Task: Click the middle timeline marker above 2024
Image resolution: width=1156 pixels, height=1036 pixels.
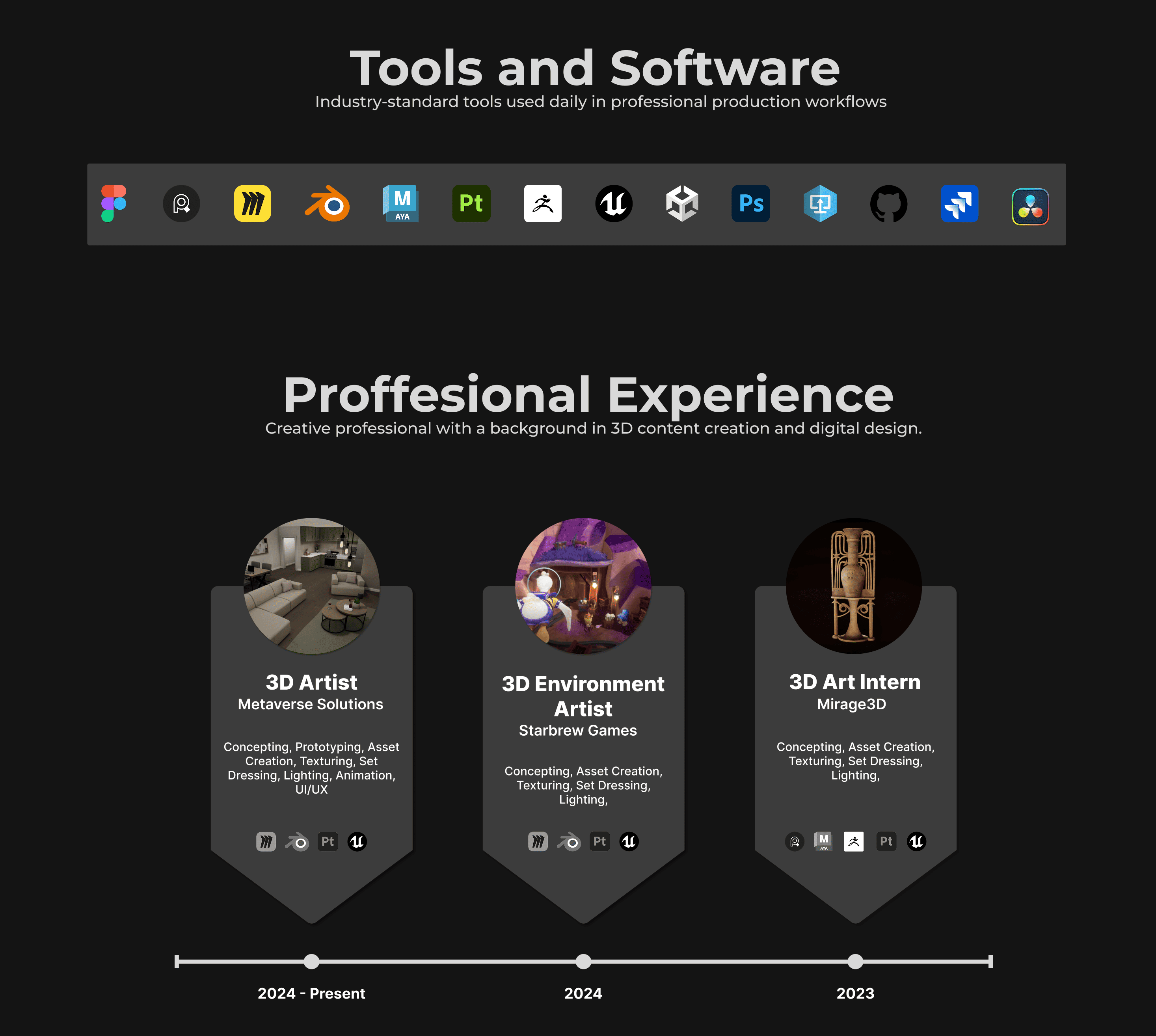Action: (583, 962)
